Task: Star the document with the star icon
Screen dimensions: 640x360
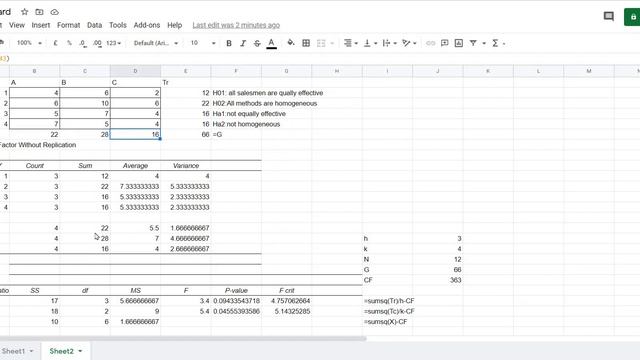Action: [24, 12]
